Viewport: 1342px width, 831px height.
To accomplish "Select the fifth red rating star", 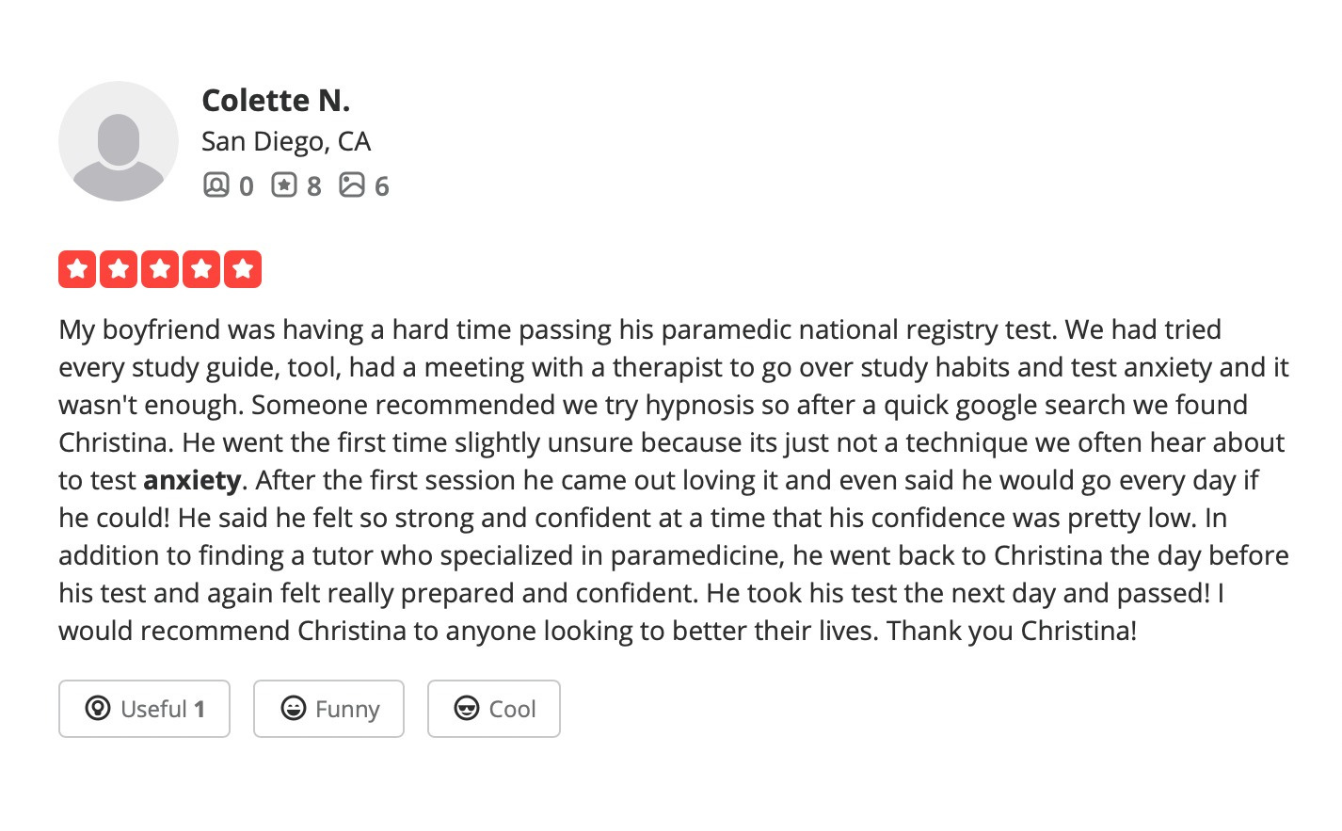I will (x=241, y=268).
